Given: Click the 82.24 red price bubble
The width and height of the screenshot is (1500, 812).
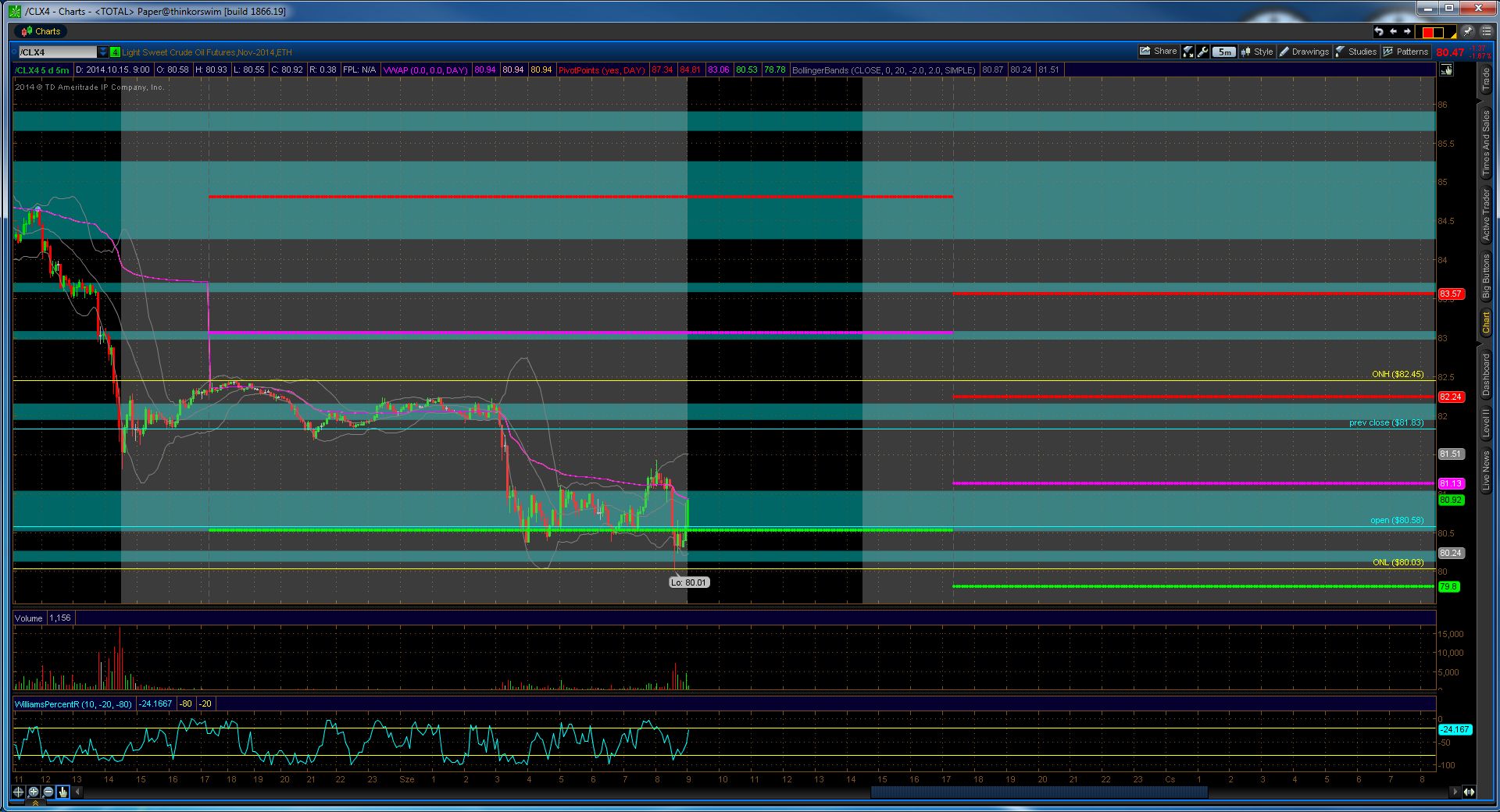Looking at the screenshot, I should tap(1451, 397).
